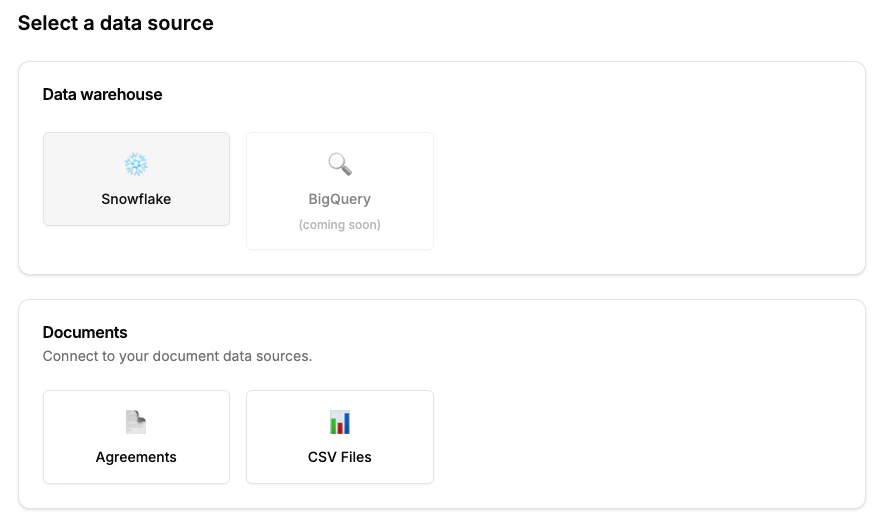Choose the Agreements text label
Screen dimensions: 890x525
click(136, 457)
